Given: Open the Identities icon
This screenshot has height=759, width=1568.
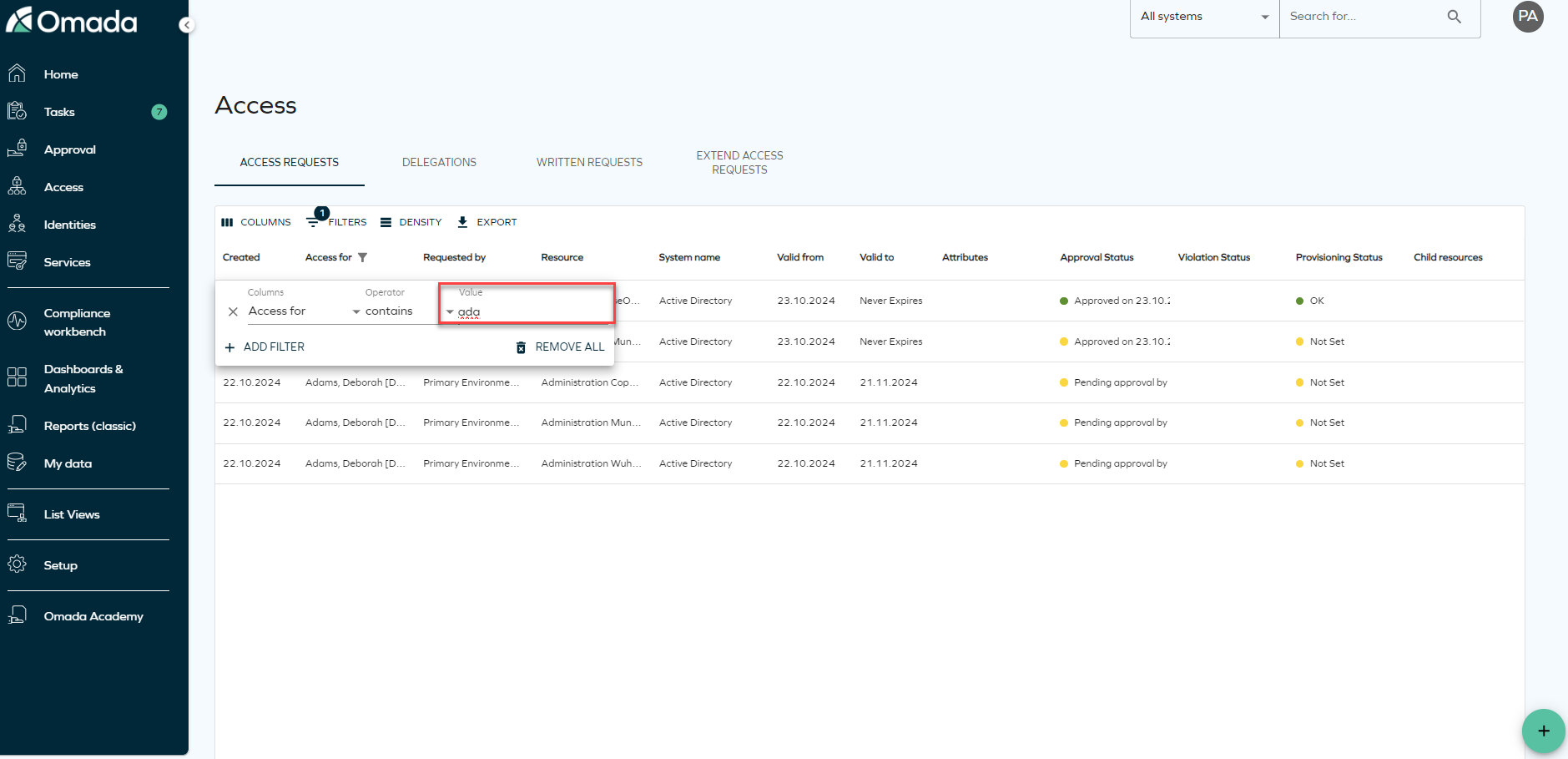Looking at the screenshot, I should click(x=17, y=224).
